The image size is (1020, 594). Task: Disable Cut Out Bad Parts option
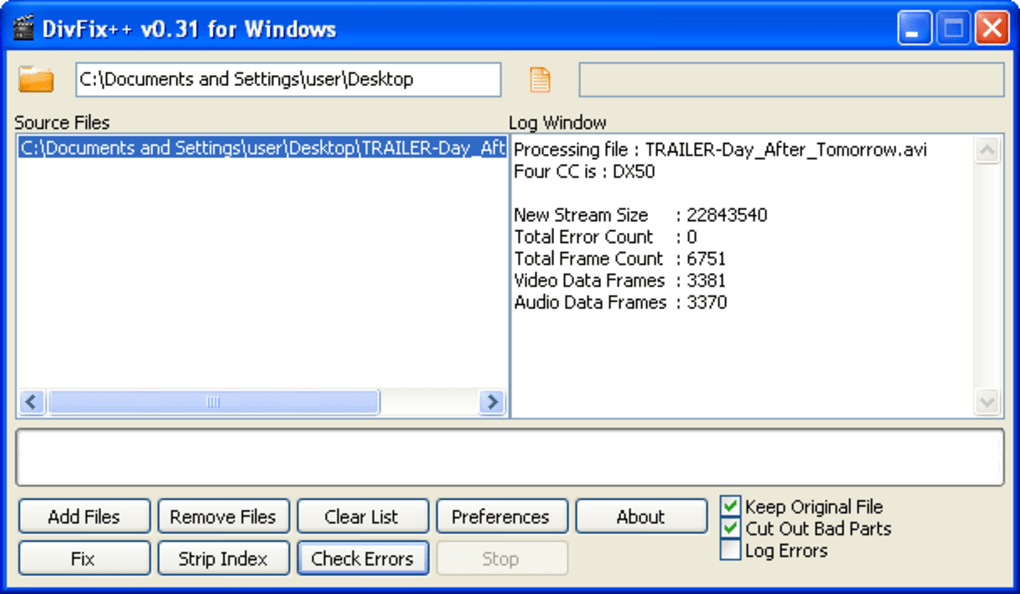point(730,528)
